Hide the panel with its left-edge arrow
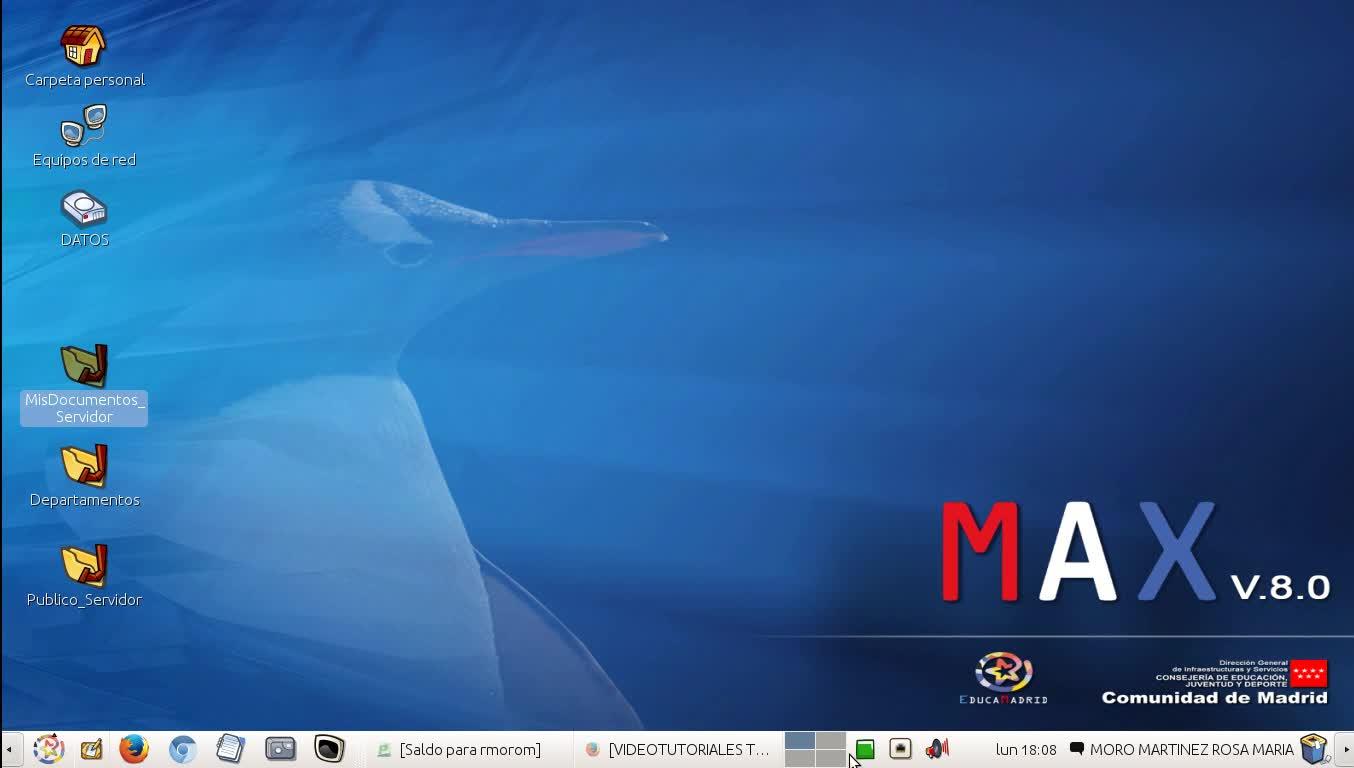This screenshot has height=768, width=1354. pyautogui.click(x=8, y=749)
